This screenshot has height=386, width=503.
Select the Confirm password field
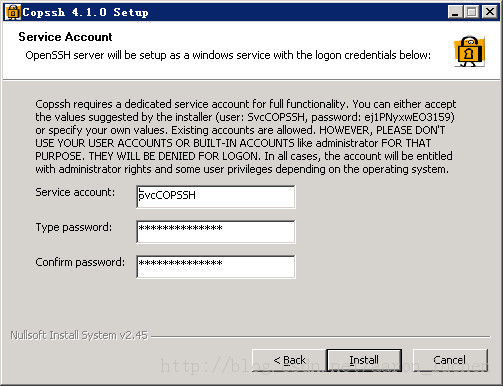[216, 267]
